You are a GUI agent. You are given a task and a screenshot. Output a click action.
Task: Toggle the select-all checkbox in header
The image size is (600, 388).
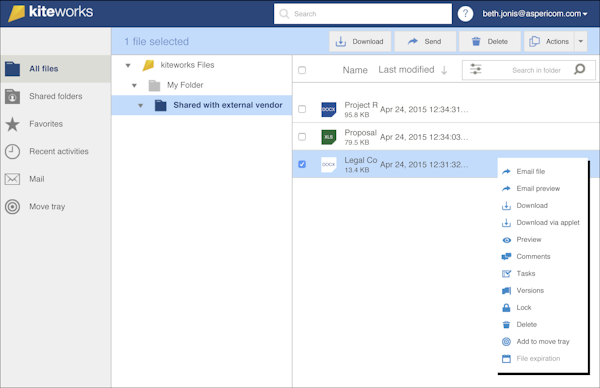coord(302,70)
